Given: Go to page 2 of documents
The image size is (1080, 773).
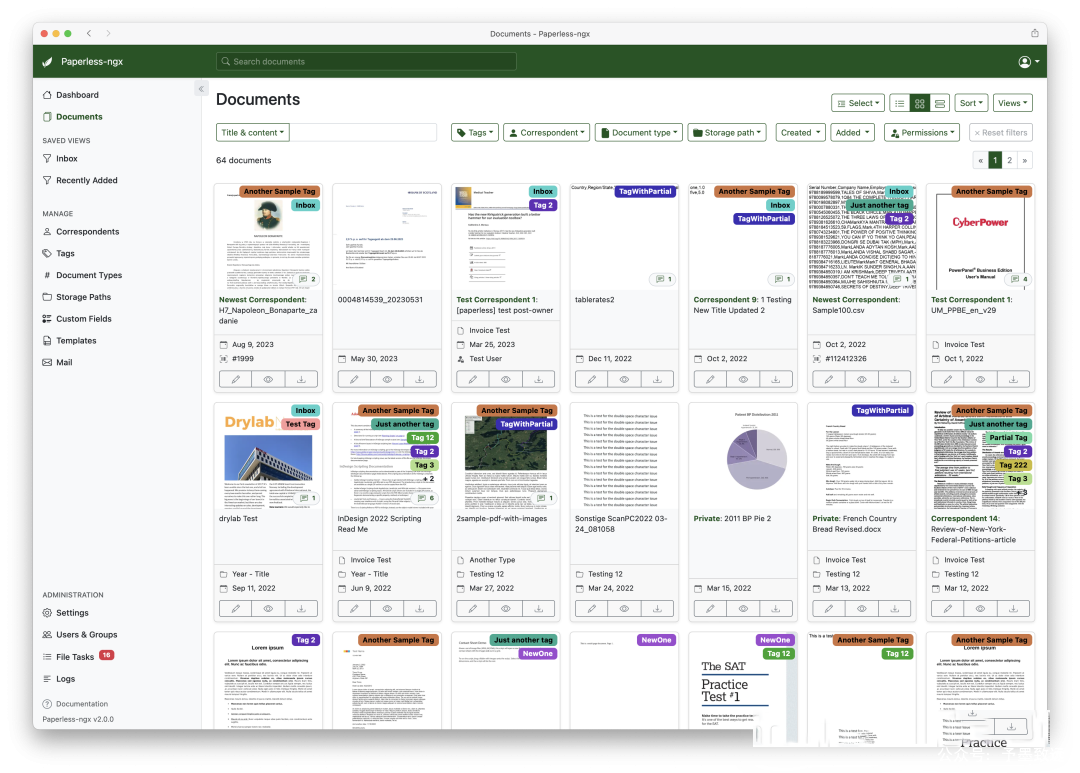Looking at the screenshot, I should click(1010, 161).
